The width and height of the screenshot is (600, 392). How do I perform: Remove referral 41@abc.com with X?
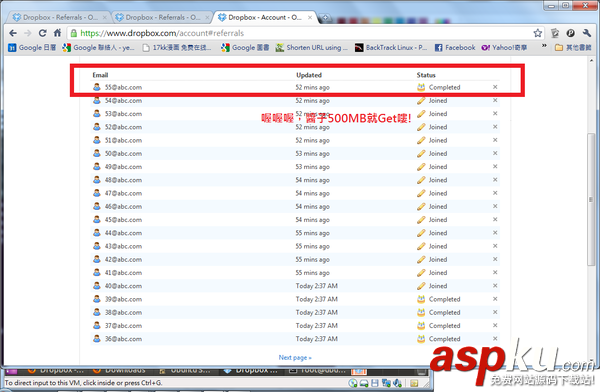[495, 272]
